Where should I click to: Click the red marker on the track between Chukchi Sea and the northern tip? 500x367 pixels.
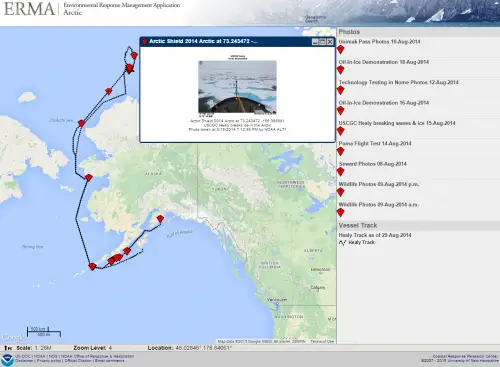click(x=108, y=91)
